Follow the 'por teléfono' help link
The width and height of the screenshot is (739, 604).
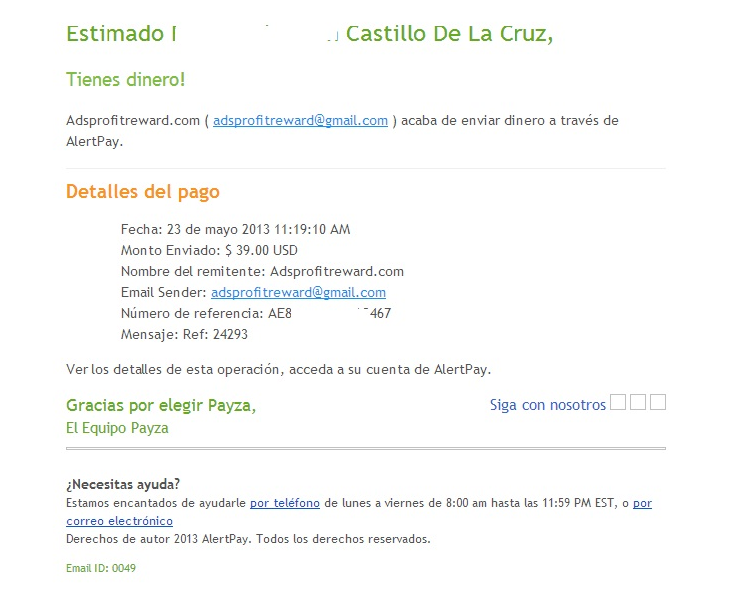coord(284,503)
